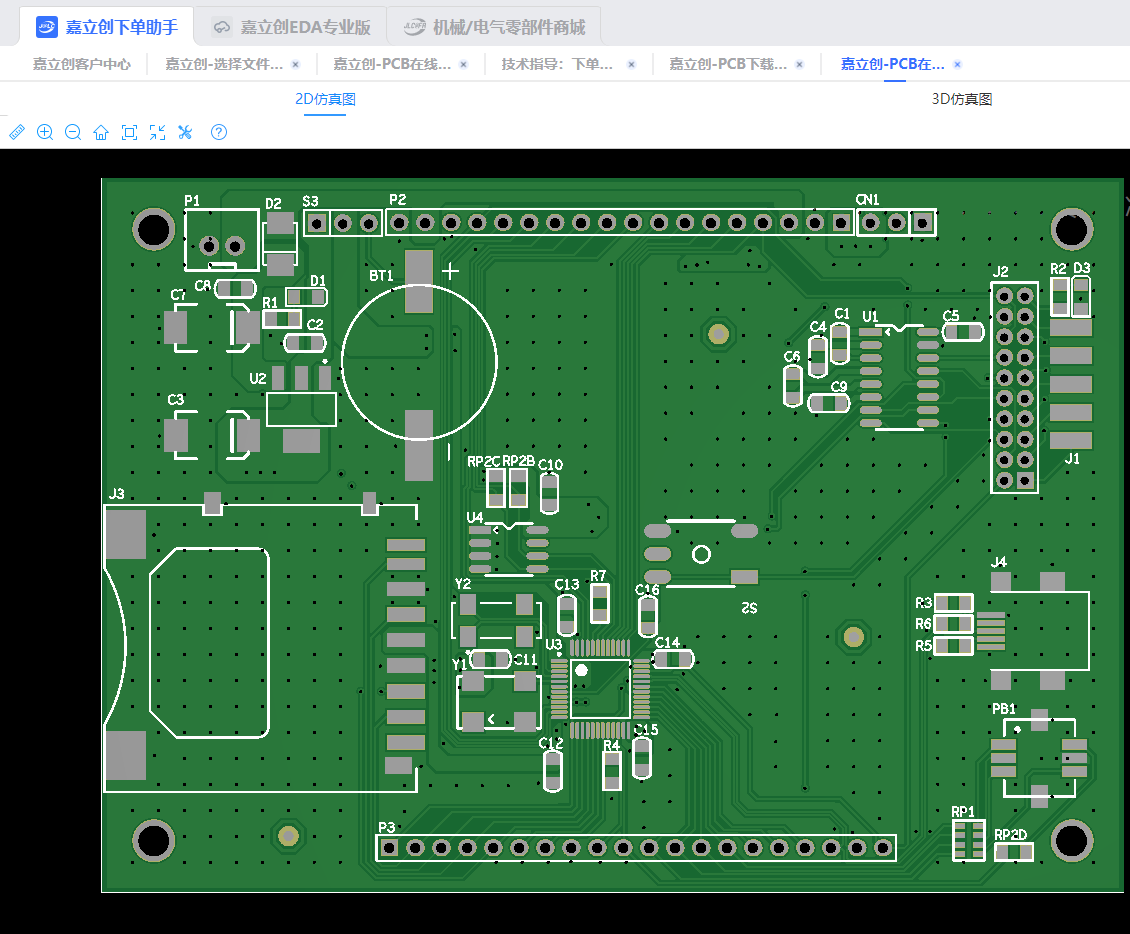Open the 机械/电气零部件商城 app tab

(x=495, y=27)
